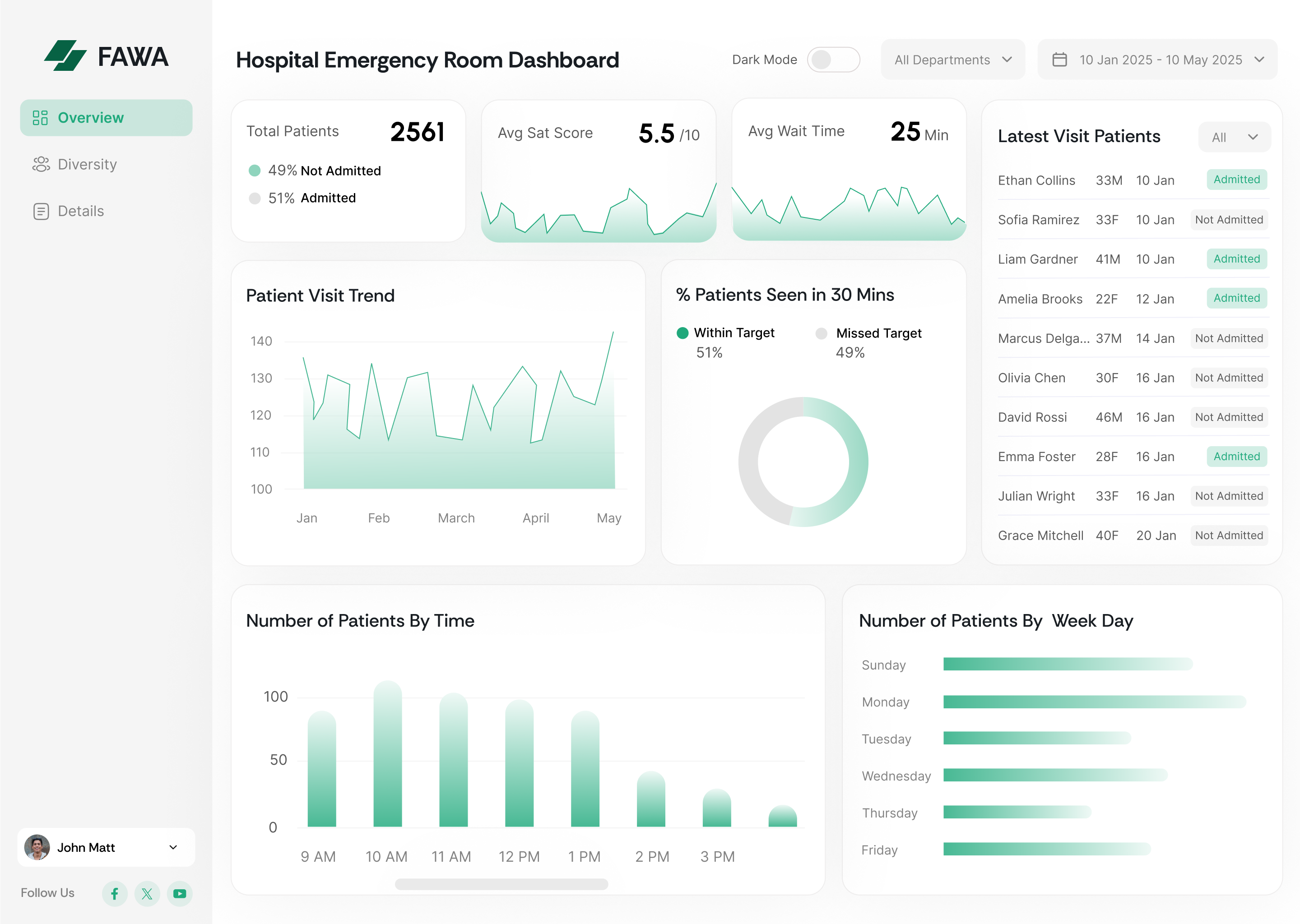Open the Facebook follow icon

pos(114,893)
